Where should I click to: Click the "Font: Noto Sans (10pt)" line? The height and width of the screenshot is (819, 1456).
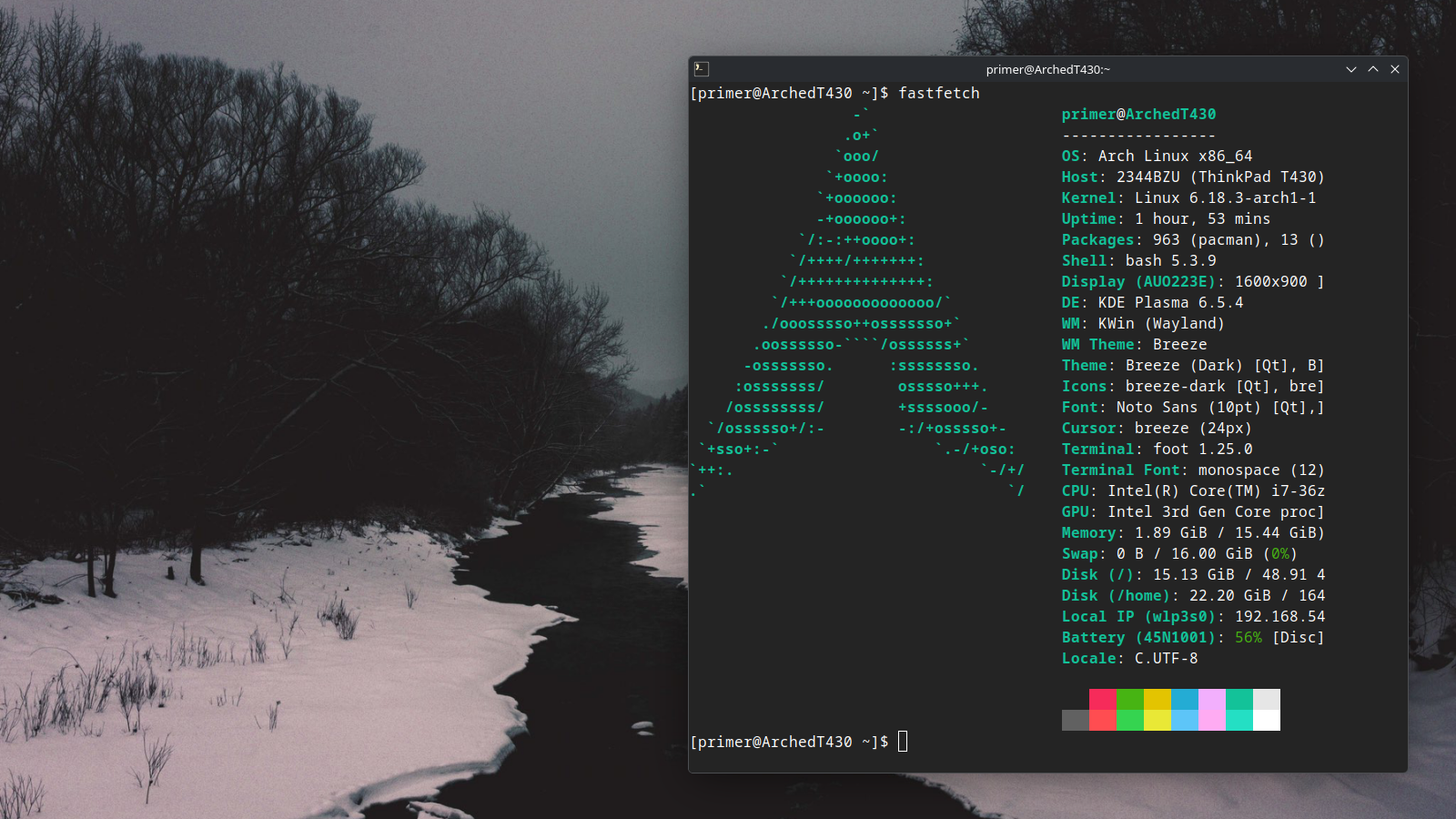pyautogui.click(x=1193, y=407)
